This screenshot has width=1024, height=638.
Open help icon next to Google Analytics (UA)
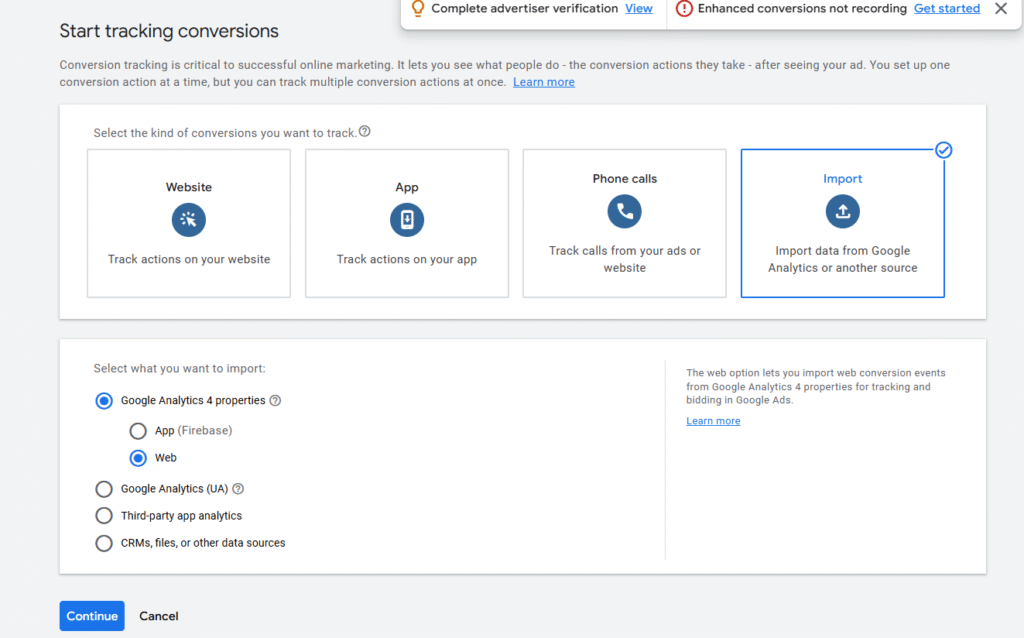point(238,489)
